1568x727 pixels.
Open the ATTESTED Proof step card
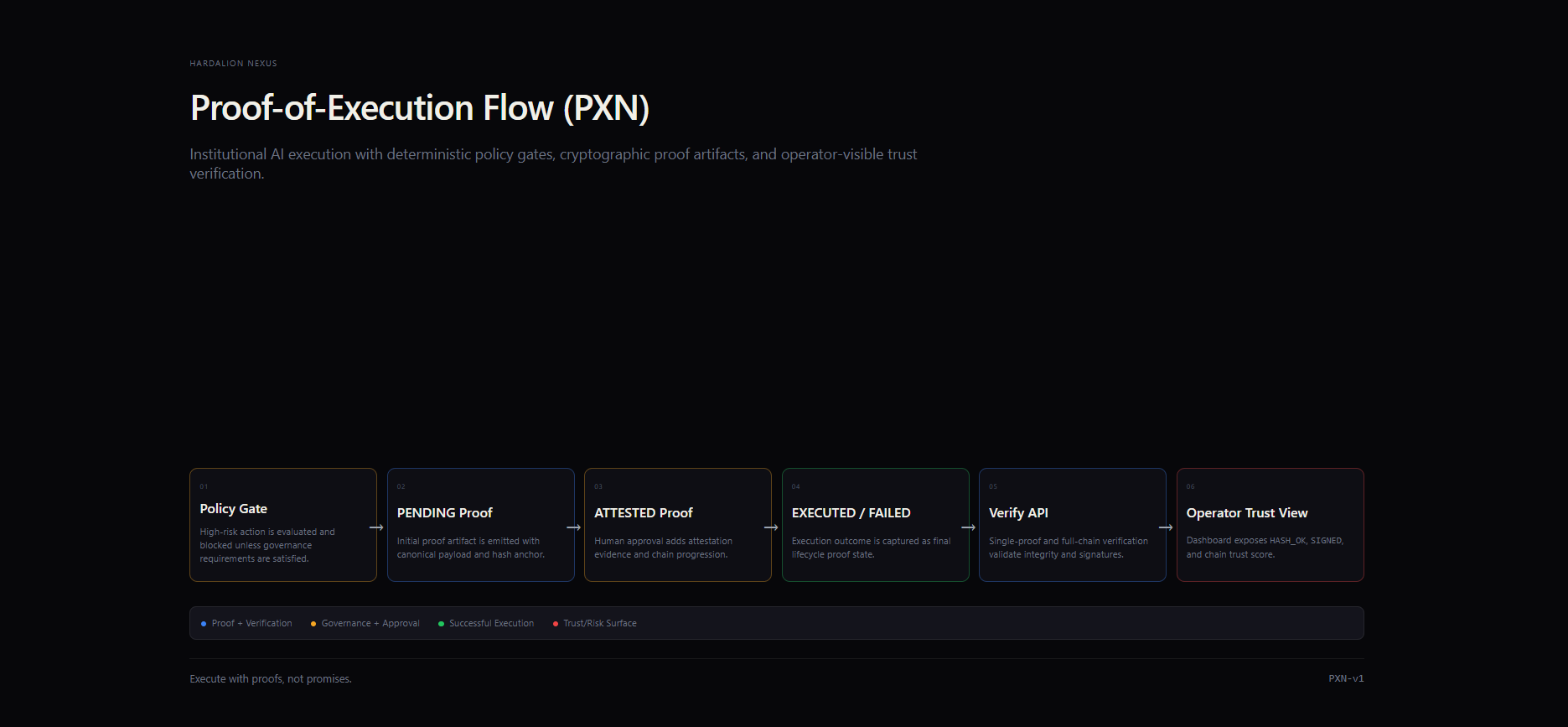coord(678,525)
